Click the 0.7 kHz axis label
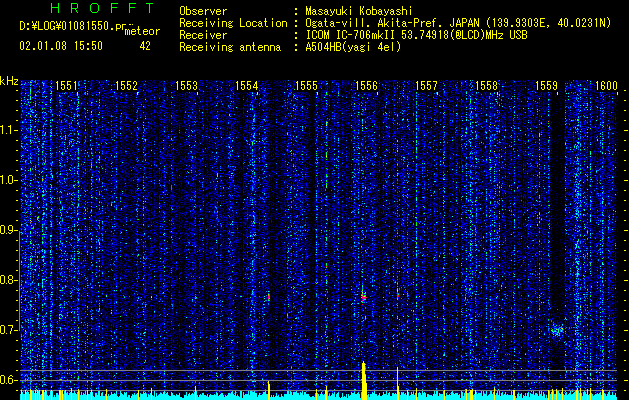629x400 pixels. [9, 330]
